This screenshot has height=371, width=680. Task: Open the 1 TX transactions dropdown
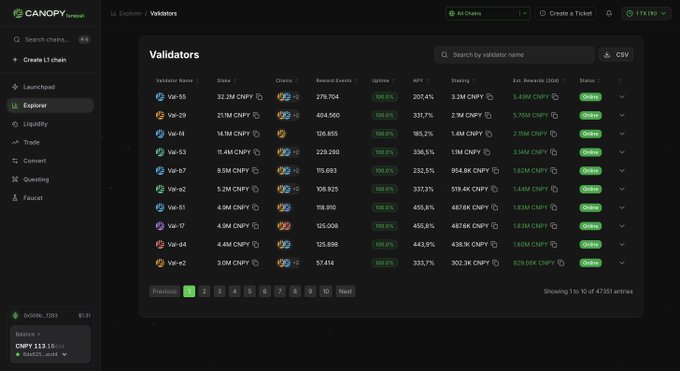pyautogui.click(x=646, y=13)
